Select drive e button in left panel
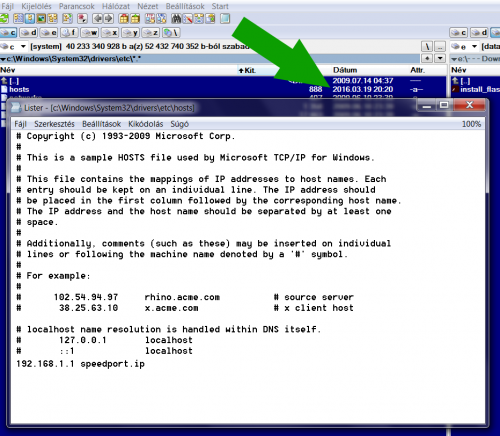This screenshot has width=500, height=436. point(49,33)
